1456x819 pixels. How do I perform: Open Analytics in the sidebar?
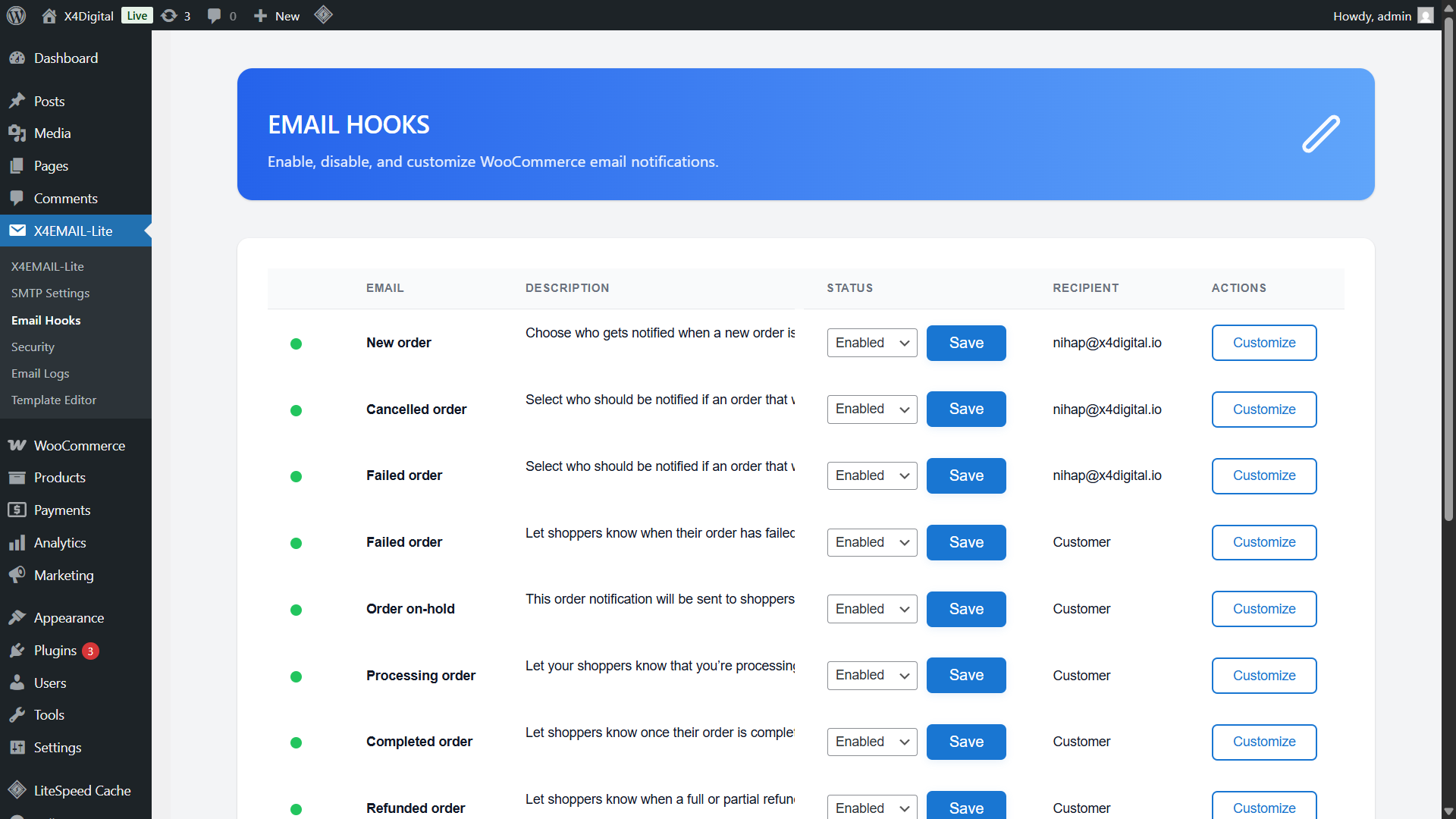tap(60, 543)
